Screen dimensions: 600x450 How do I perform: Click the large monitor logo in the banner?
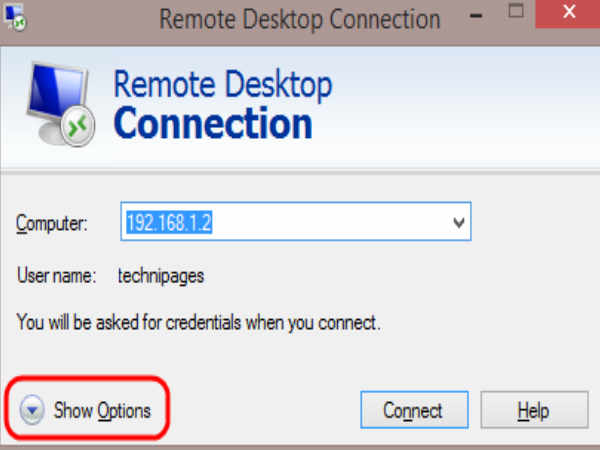click(x=60, y=104)
